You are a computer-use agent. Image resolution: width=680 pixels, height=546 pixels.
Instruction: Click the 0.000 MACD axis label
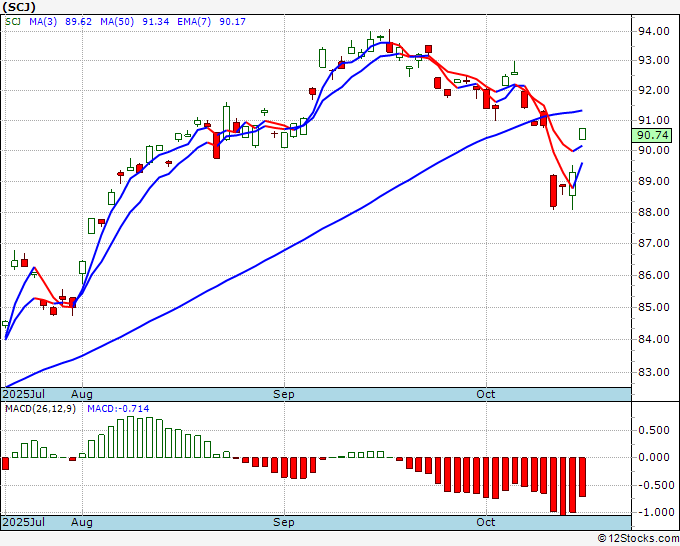click(x=654, y=457)
